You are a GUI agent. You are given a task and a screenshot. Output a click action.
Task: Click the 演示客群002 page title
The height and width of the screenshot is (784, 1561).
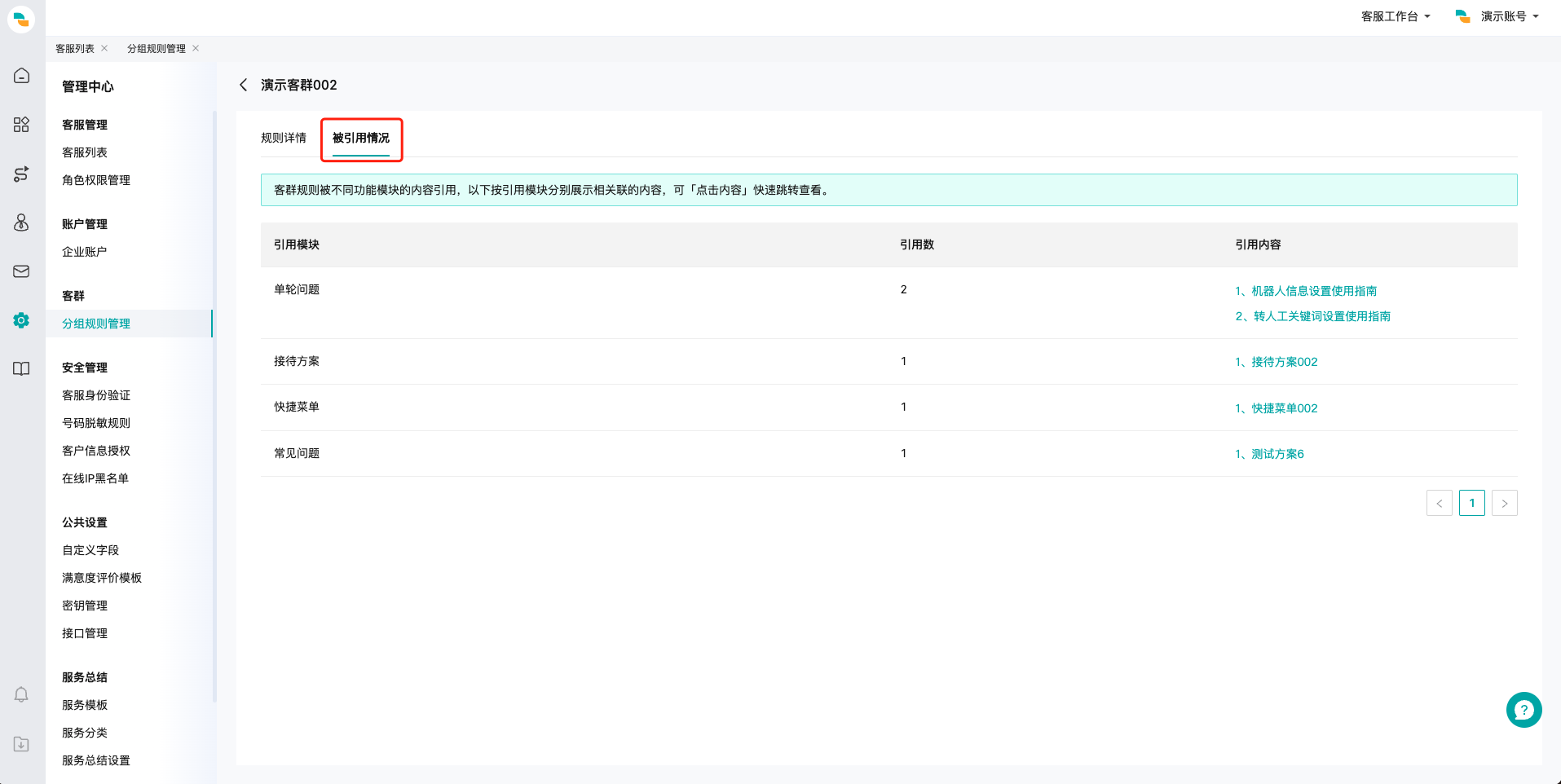point(299,85)
